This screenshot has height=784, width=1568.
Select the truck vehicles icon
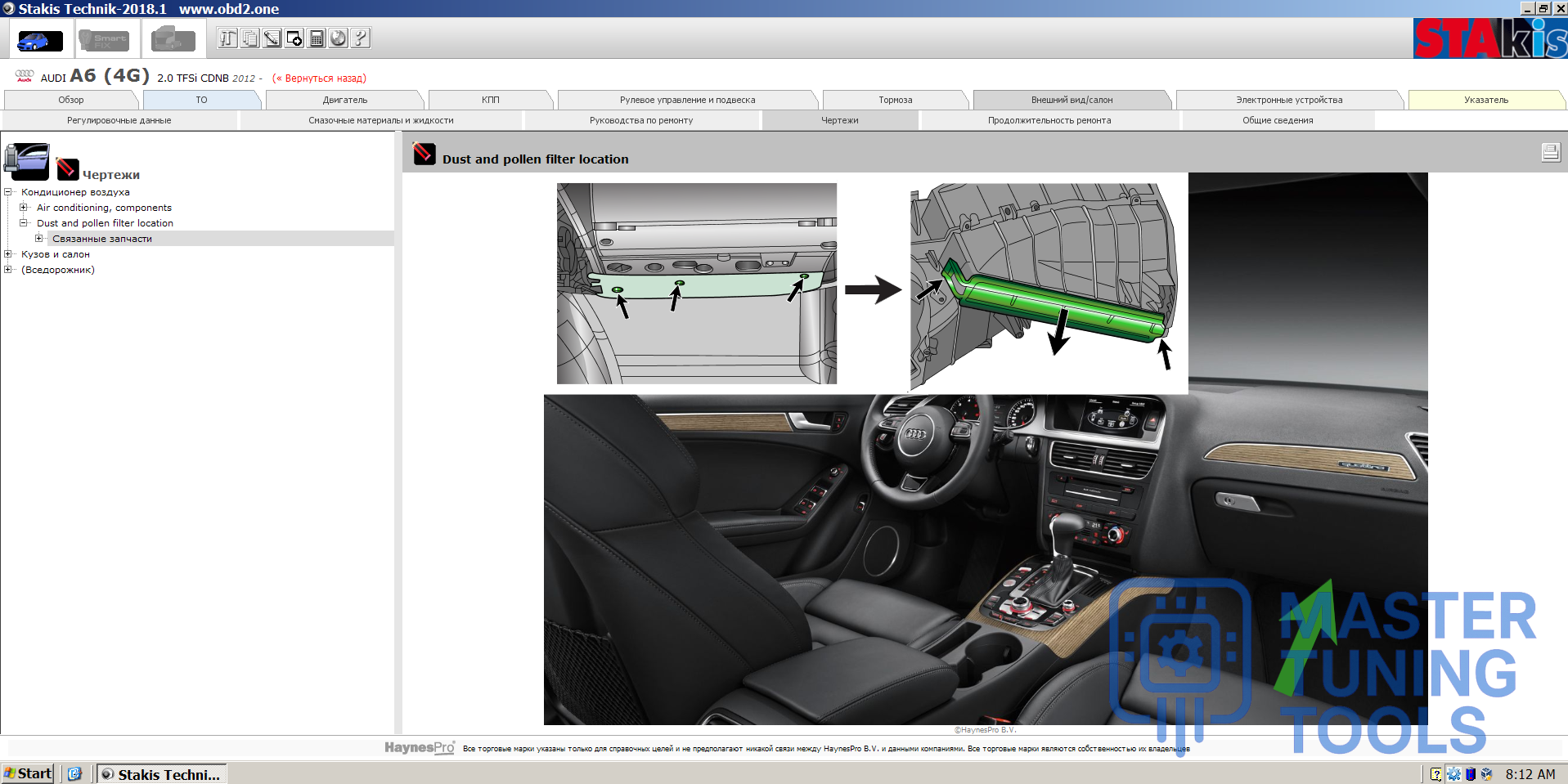coord(173,39)
